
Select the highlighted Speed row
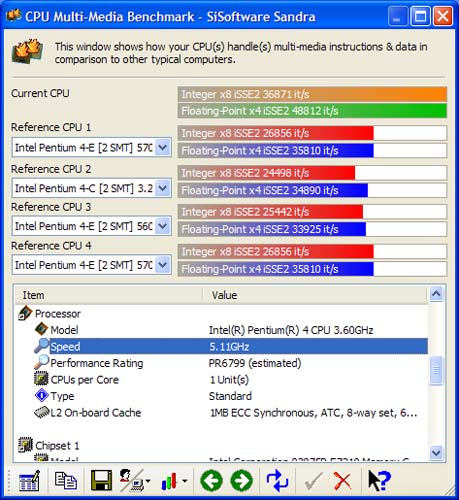221,346
